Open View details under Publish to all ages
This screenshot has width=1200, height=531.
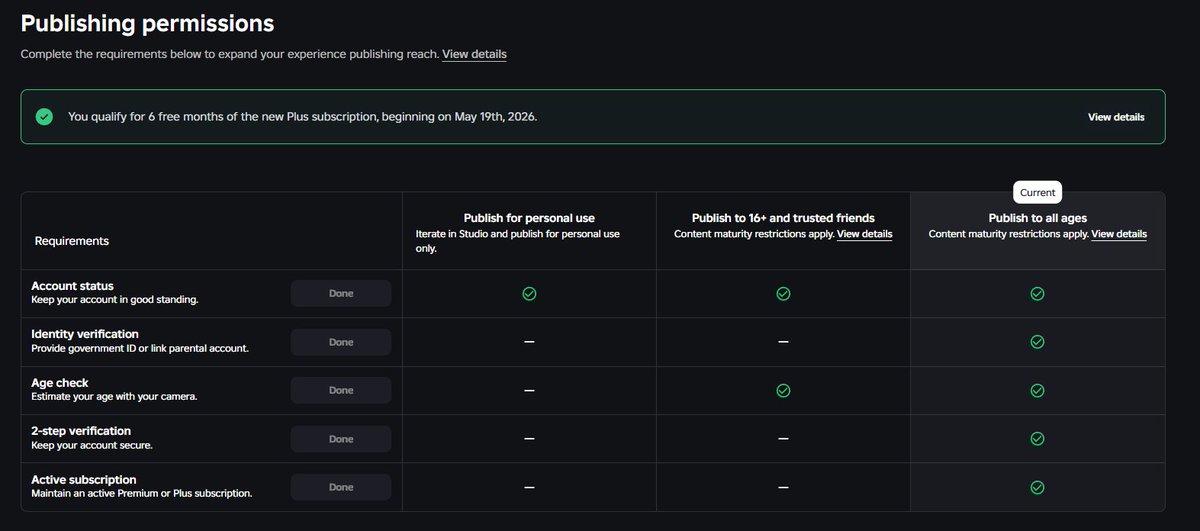pos(1119,234)
